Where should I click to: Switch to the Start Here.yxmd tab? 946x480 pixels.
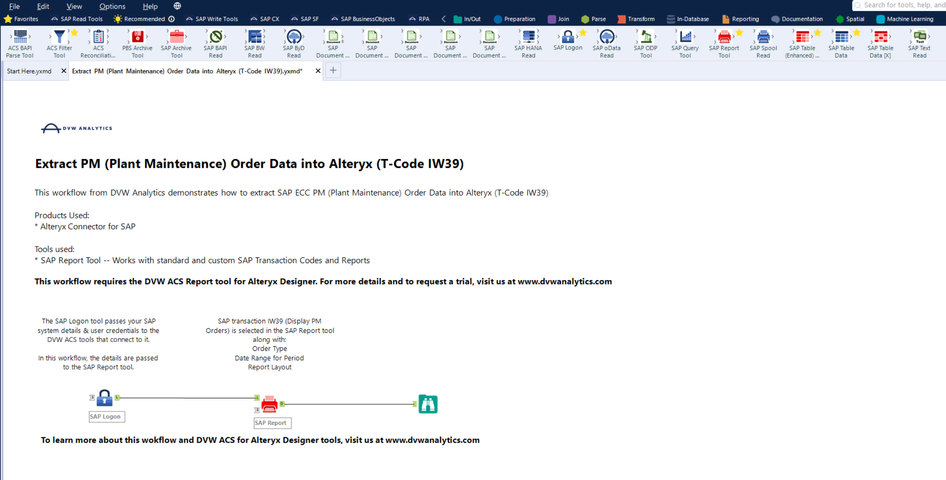point(29,71)
